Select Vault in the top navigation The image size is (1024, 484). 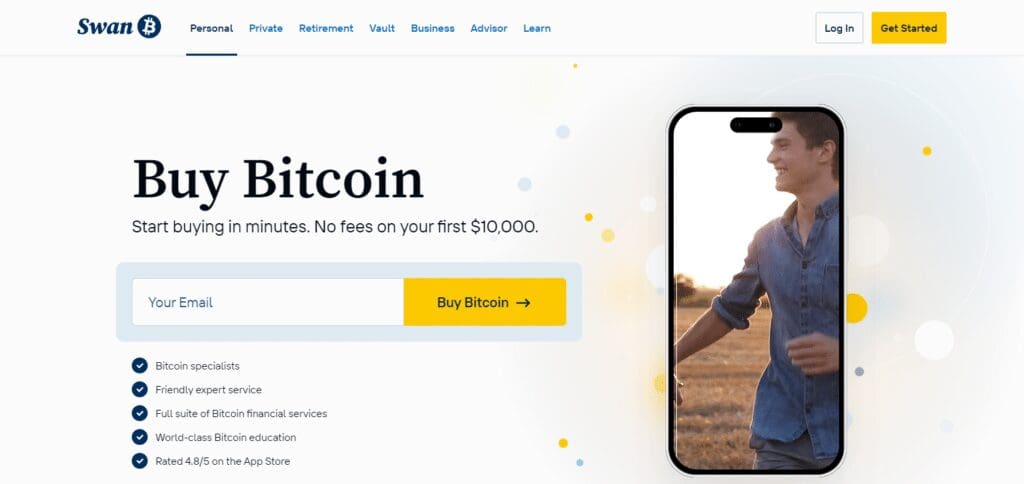(x=382, y=28)
